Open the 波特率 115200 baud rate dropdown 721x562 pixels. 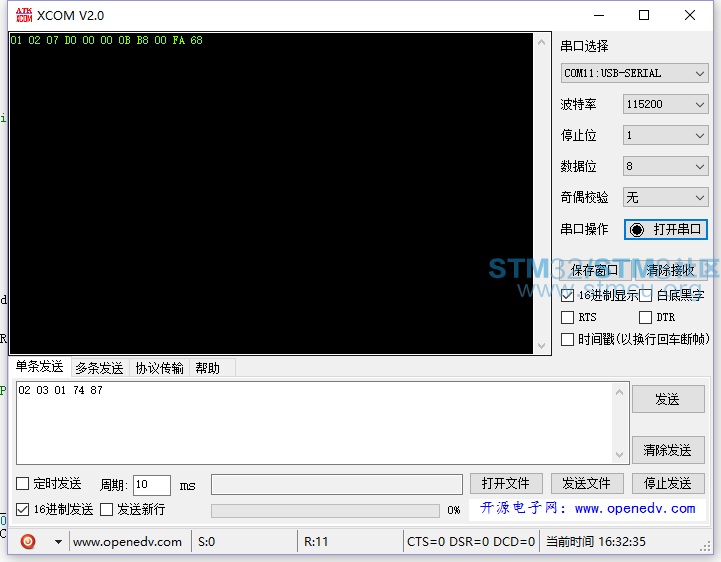pos(665,104)
